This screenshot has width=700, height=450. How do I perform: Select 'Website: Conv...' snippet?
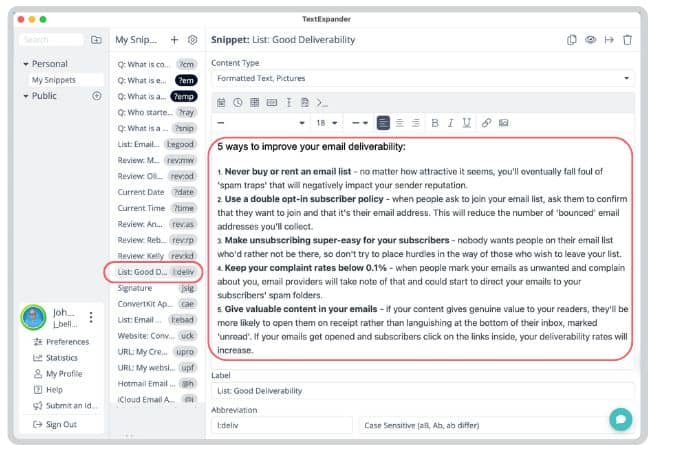pyautogui.click(x=156, y=336)
